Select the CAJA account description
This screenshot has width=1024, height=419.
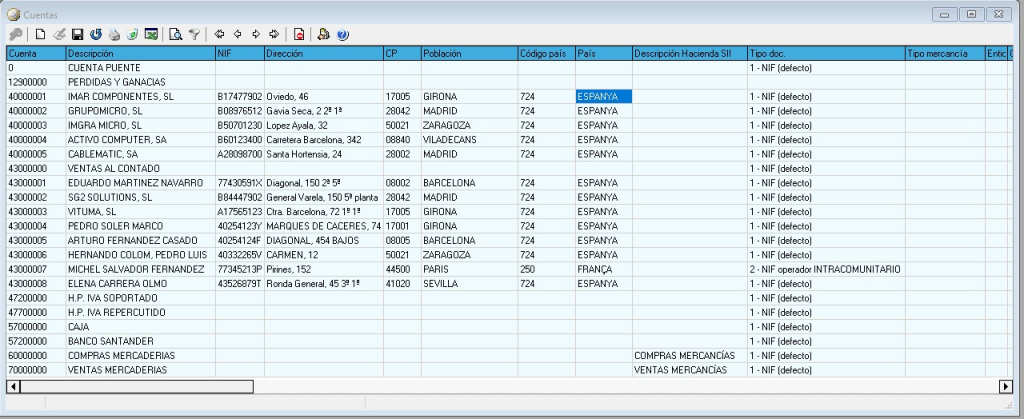[140, 327]
